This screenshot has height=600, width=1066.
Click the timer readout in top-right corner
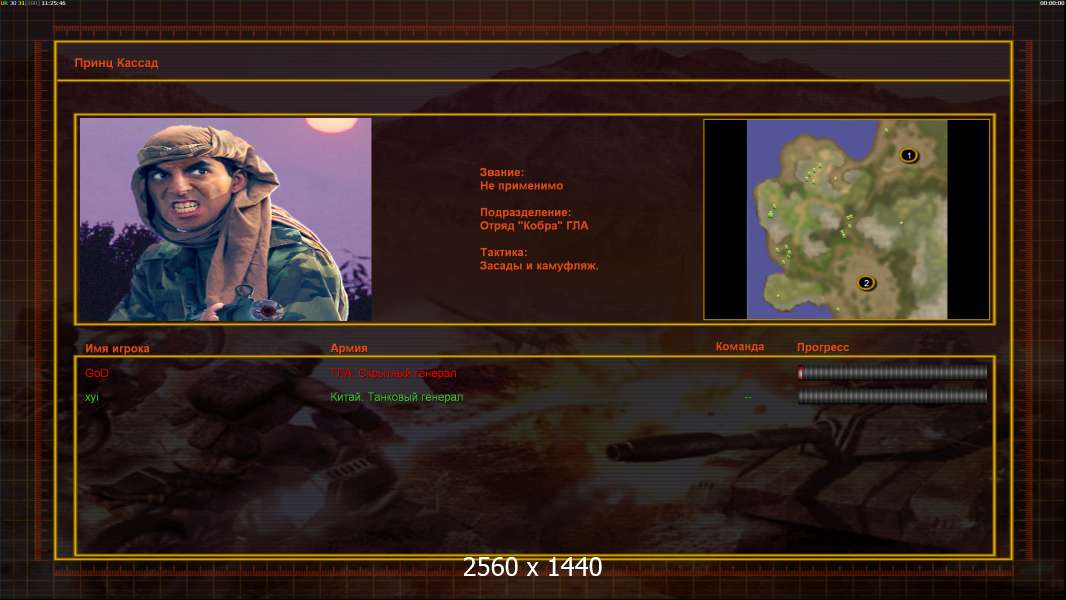(x=1052, y=3)
